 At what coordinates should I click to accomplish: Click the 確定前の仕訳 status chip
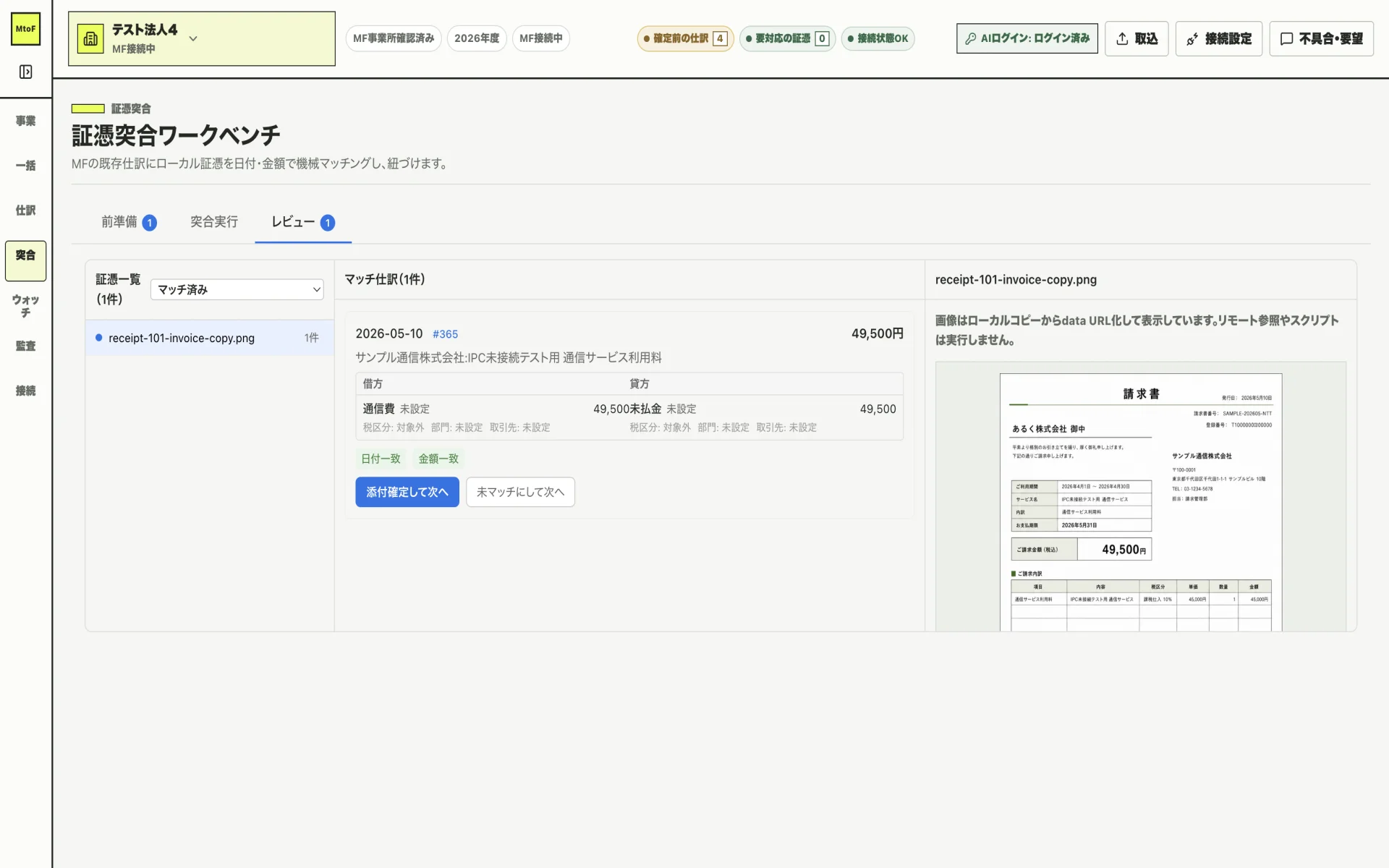(x=685, y=38)
